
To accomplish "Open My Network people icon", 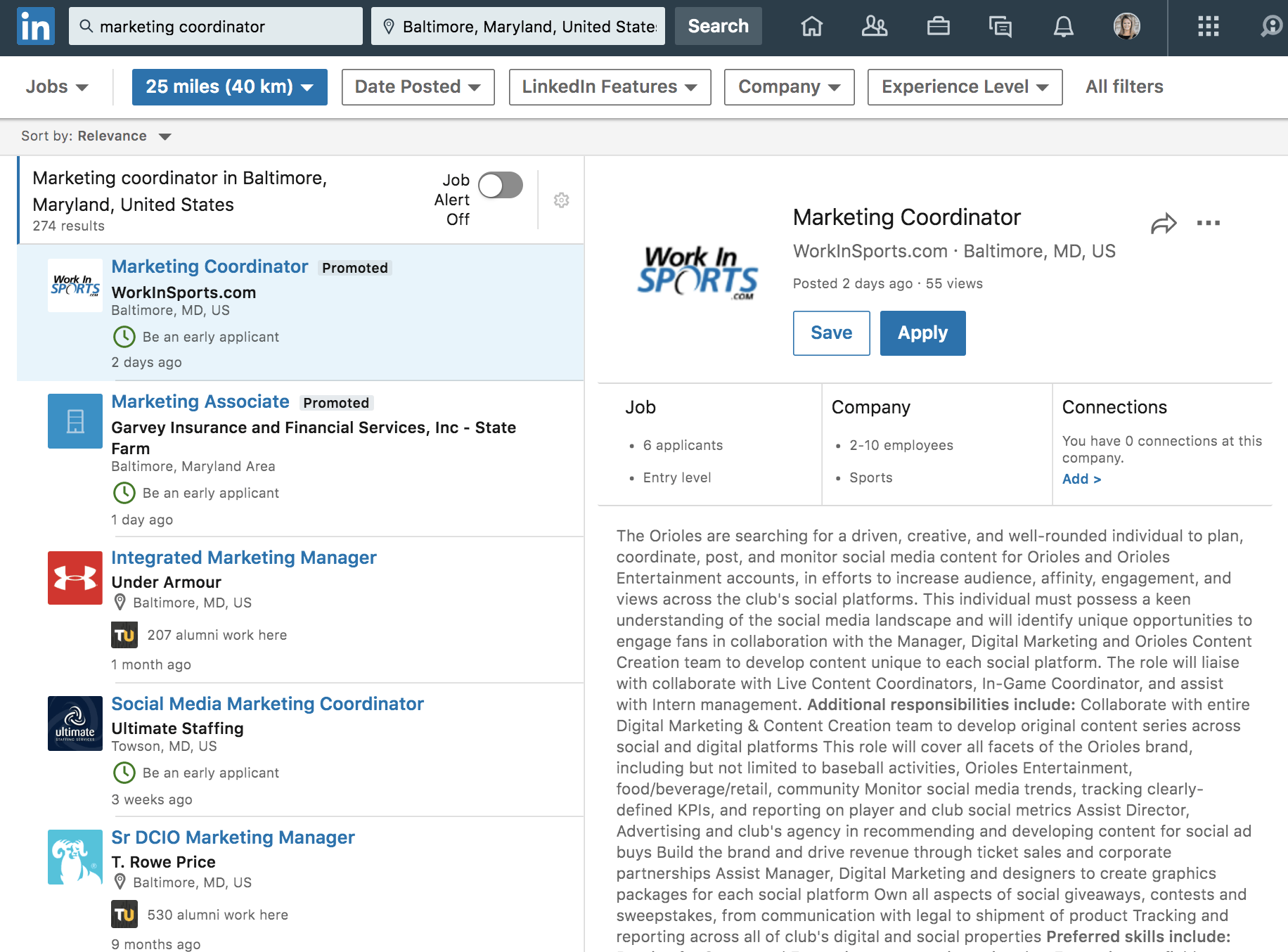I will (x=874, y=27).
